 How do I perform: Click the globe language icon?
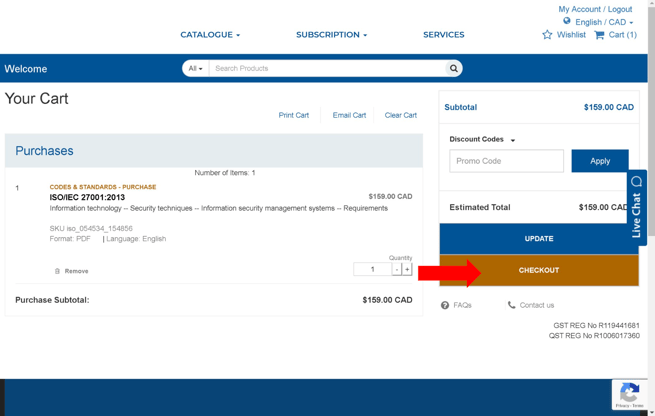pyautogui.click(x=567, y=21)
